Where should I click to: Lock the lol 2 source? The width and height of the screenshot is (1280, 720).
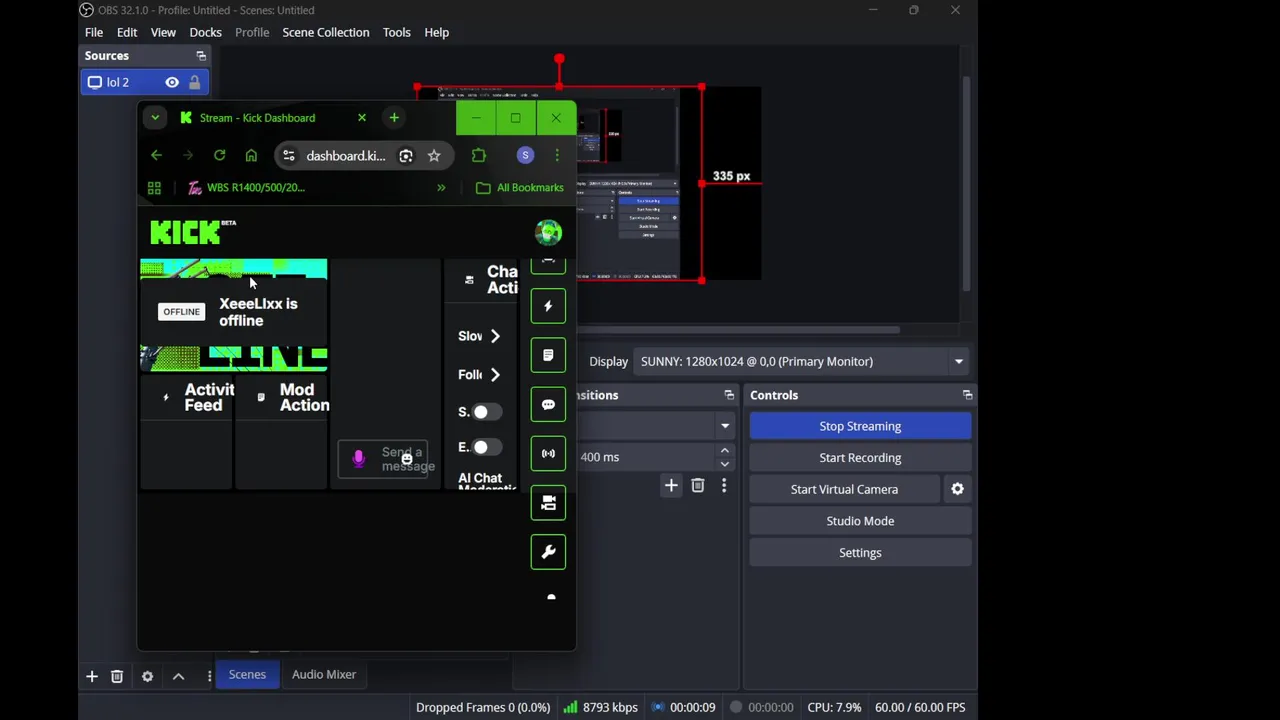[x=194, y=82]
